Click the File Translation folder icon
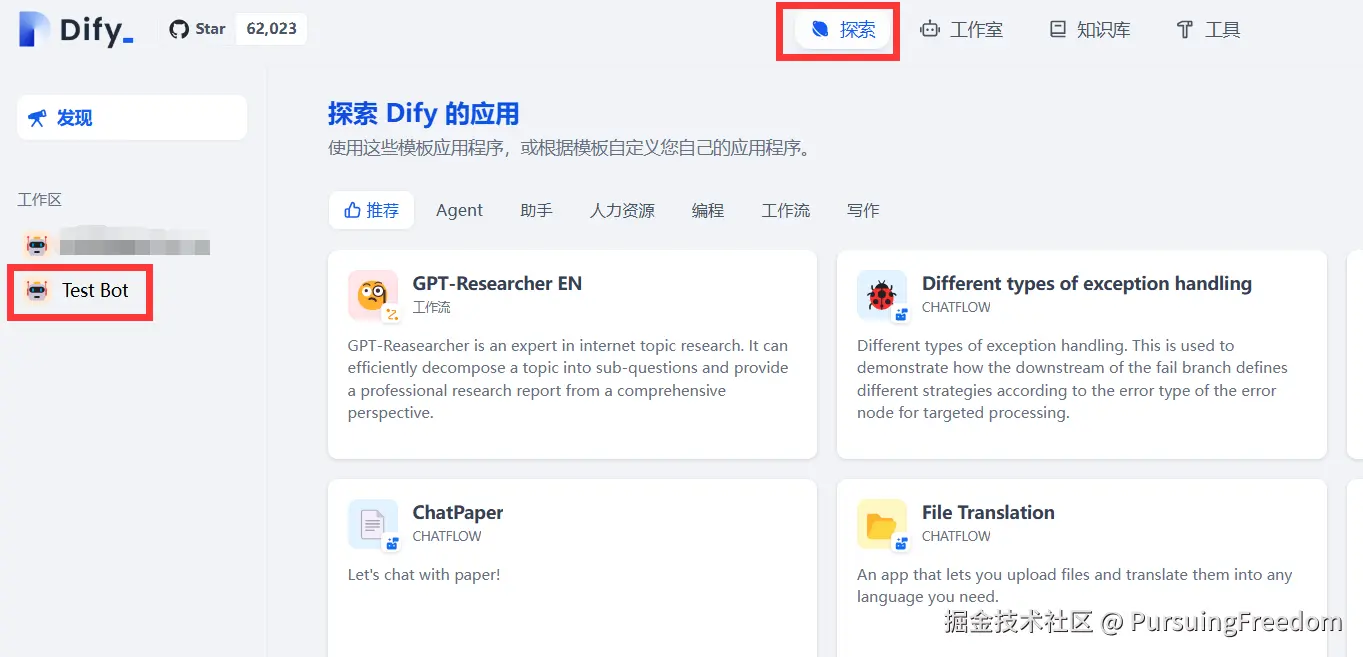 click(x=881, y=523)
